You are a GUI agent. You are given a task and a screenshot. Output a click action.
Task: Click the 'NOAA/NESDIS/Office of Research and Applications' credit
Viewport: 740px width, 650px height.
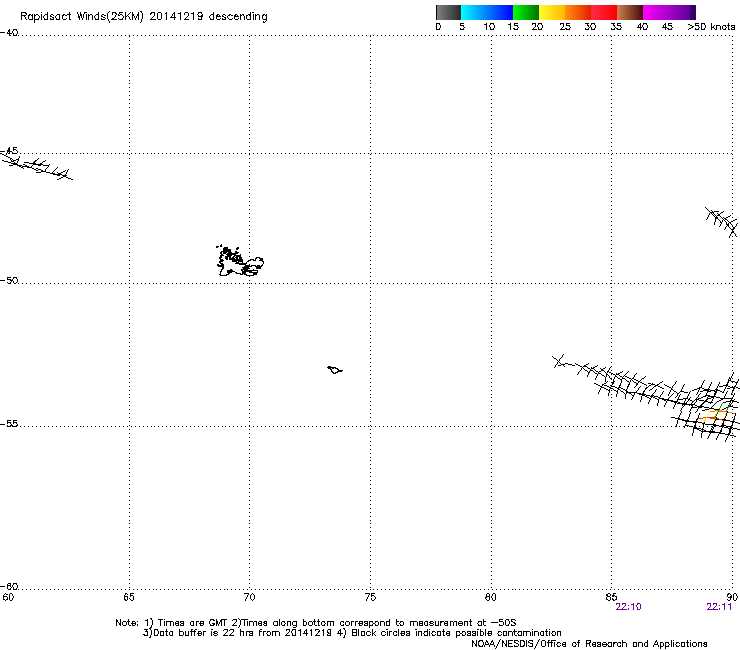589,644
